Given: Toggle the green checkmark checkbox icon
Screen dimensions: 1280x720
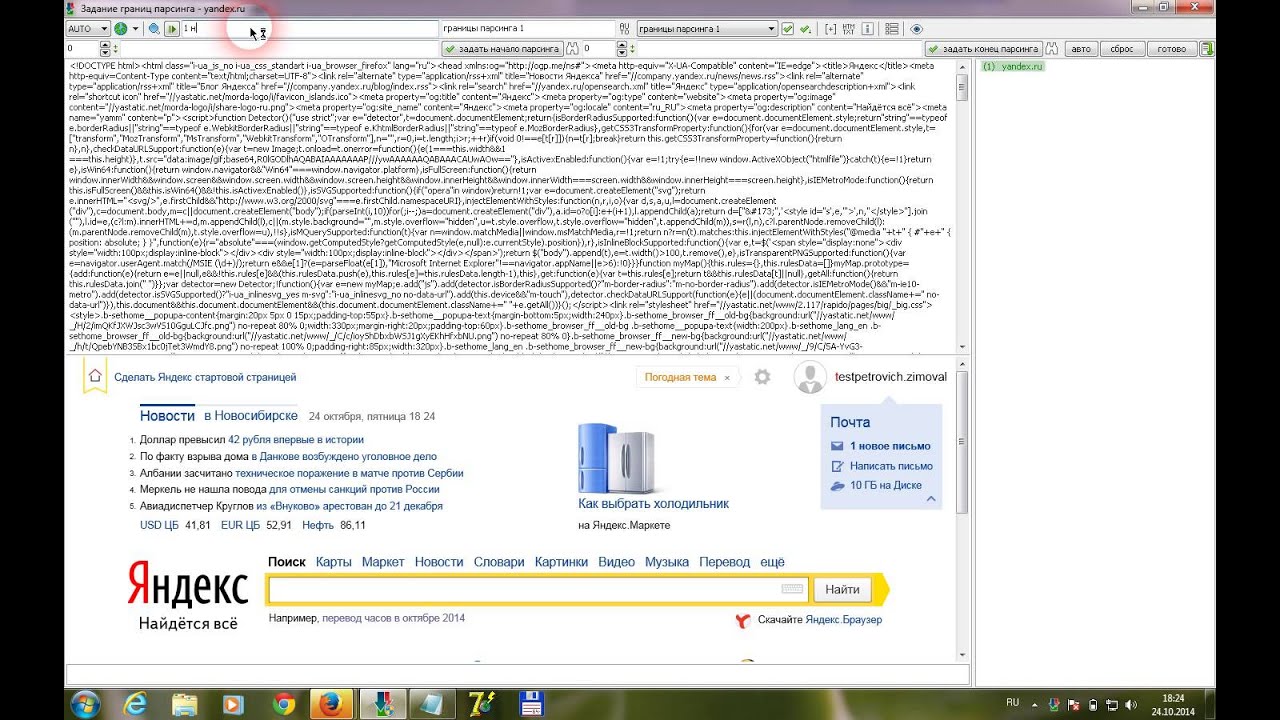Looking at the screenshot, I should [x=788, y=29].
